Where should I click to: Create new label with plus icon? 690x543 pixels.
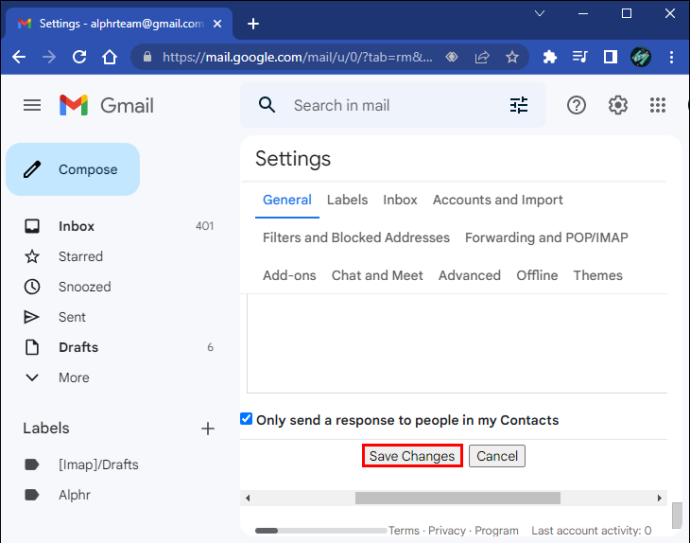208,428
